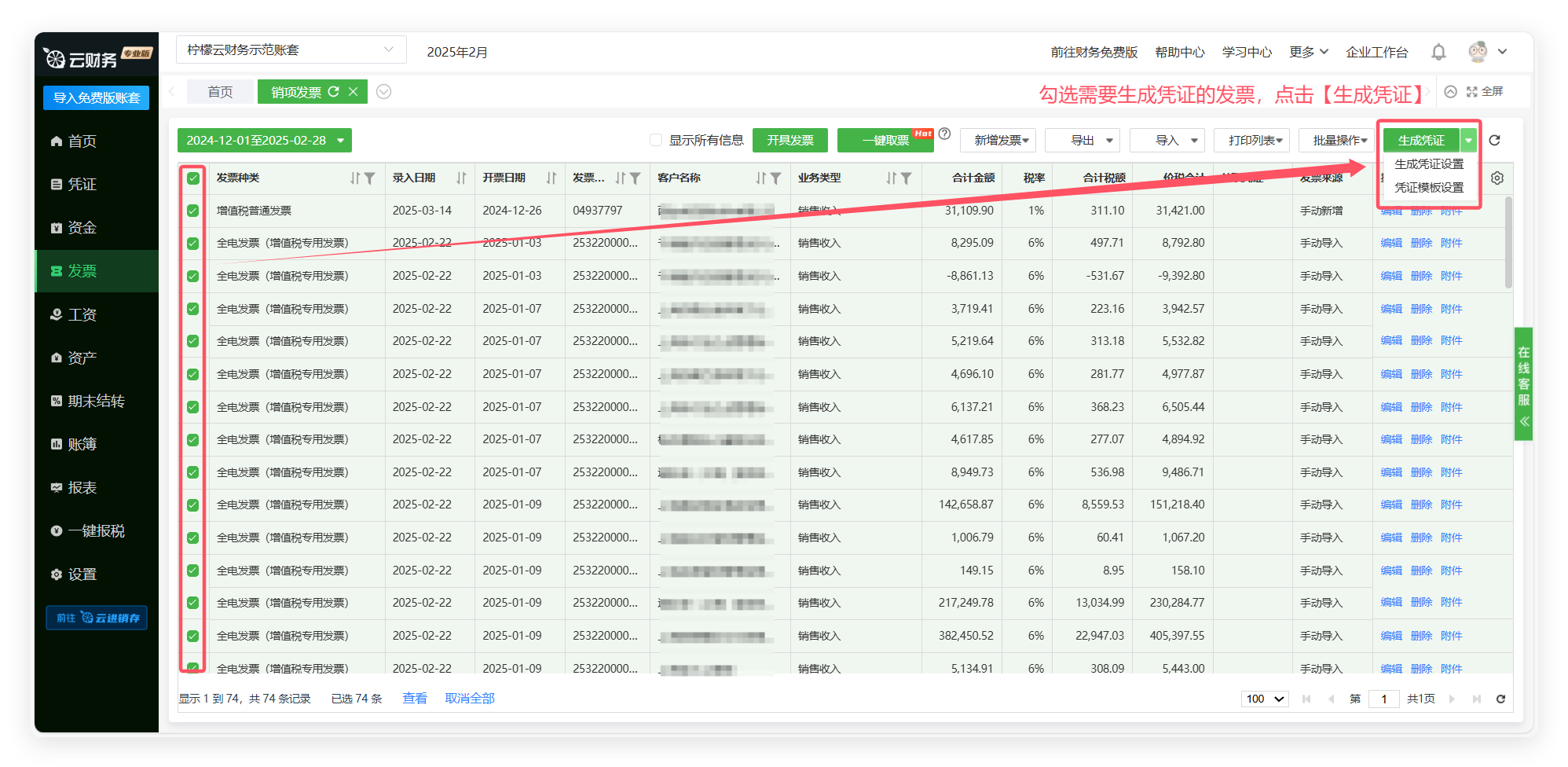Click the green 生成凭证 button

[x=1420, y=140]
